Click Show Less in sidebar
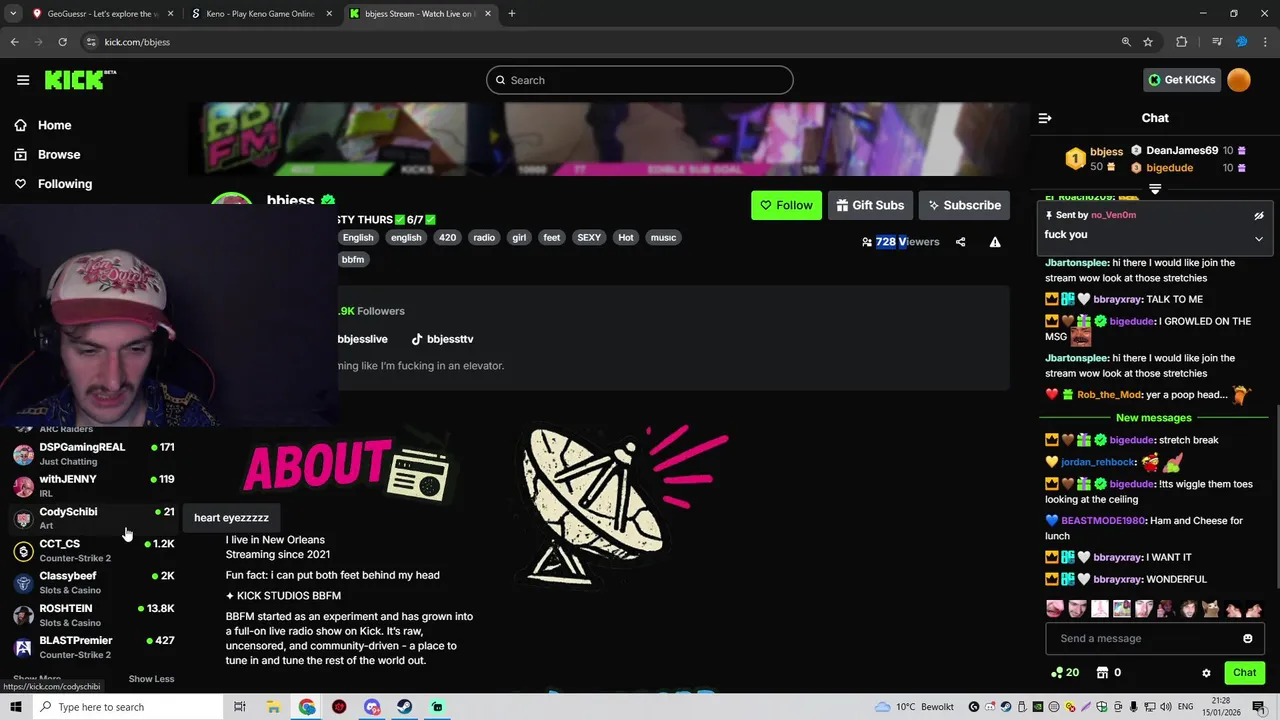The image size is (1280, 720). 151,679
